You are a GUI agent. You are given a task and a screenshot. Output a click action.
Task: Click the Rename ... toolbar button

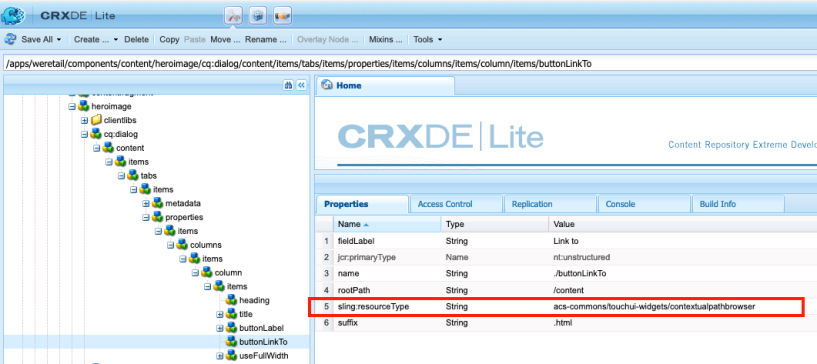pos(266,40)
